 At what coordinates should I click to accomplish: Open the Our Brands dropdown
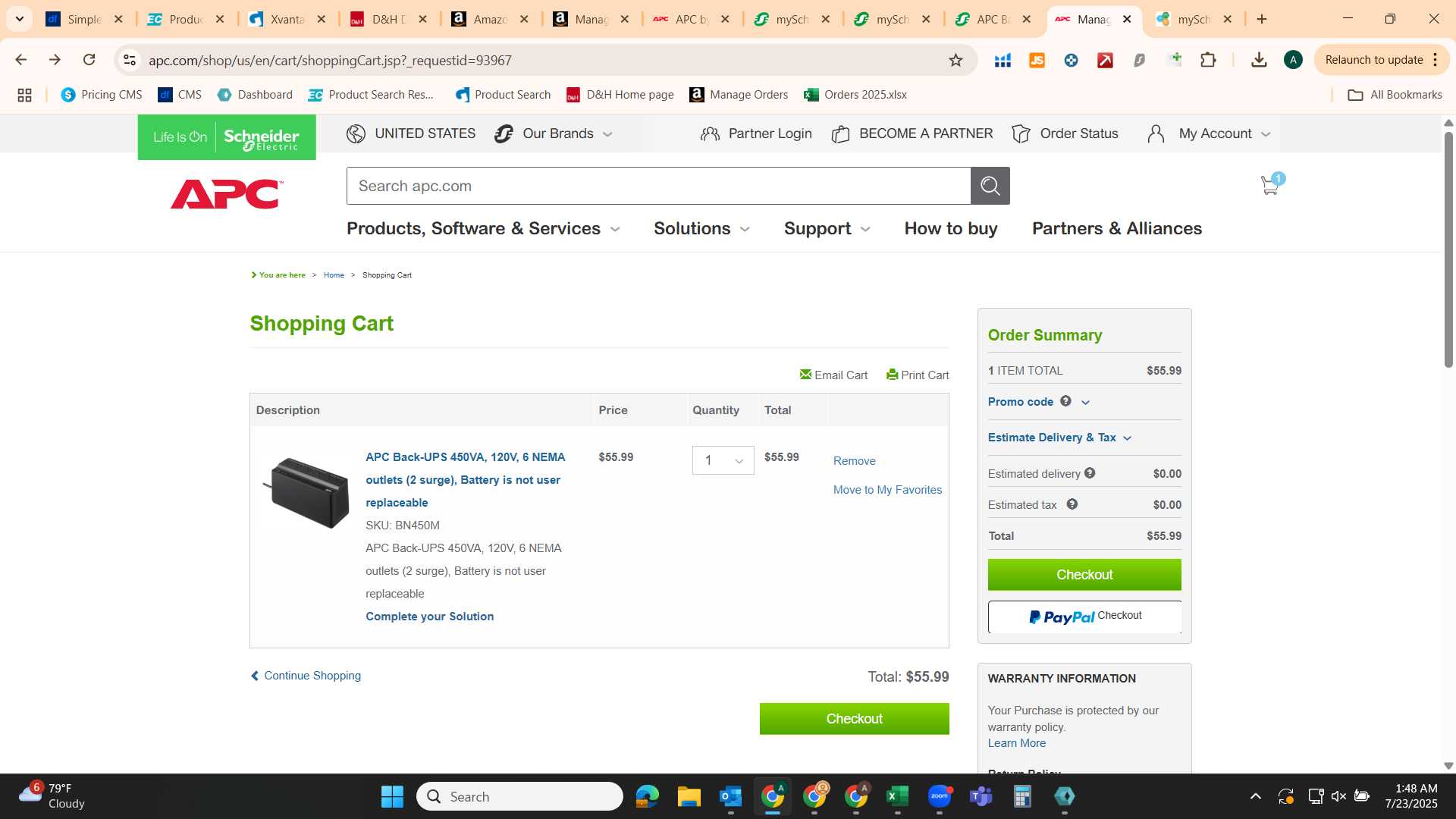click(x=554, y=133)
